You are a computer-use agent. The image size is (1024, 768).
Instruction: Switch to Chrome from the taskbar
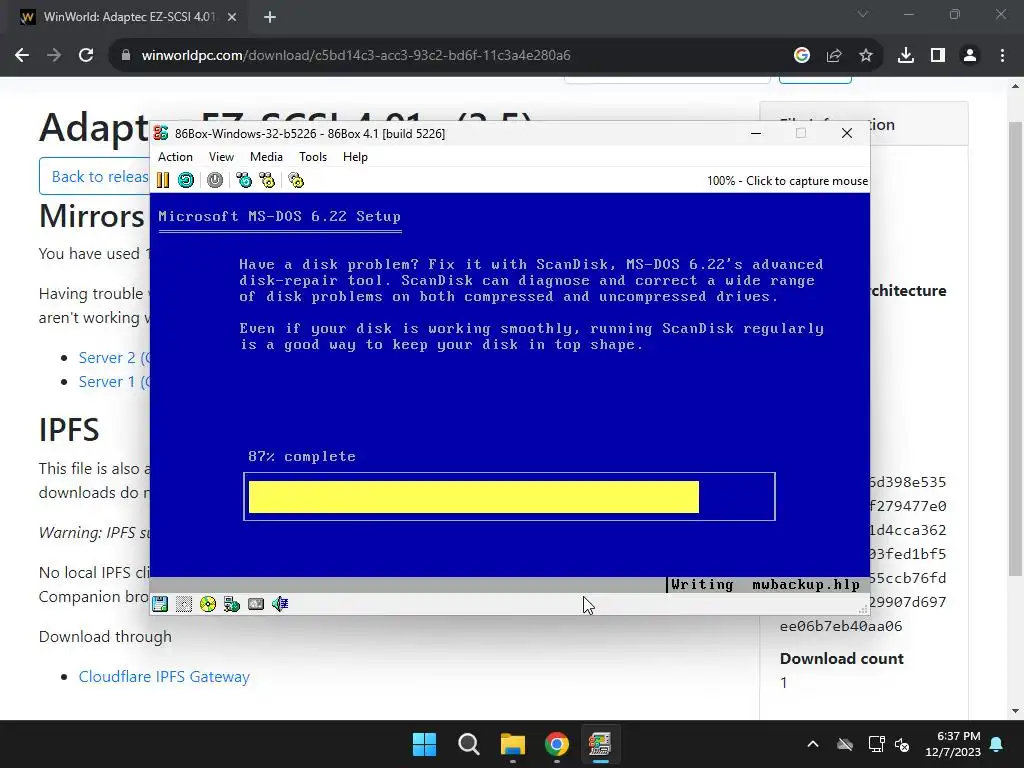tap(556, 744)
